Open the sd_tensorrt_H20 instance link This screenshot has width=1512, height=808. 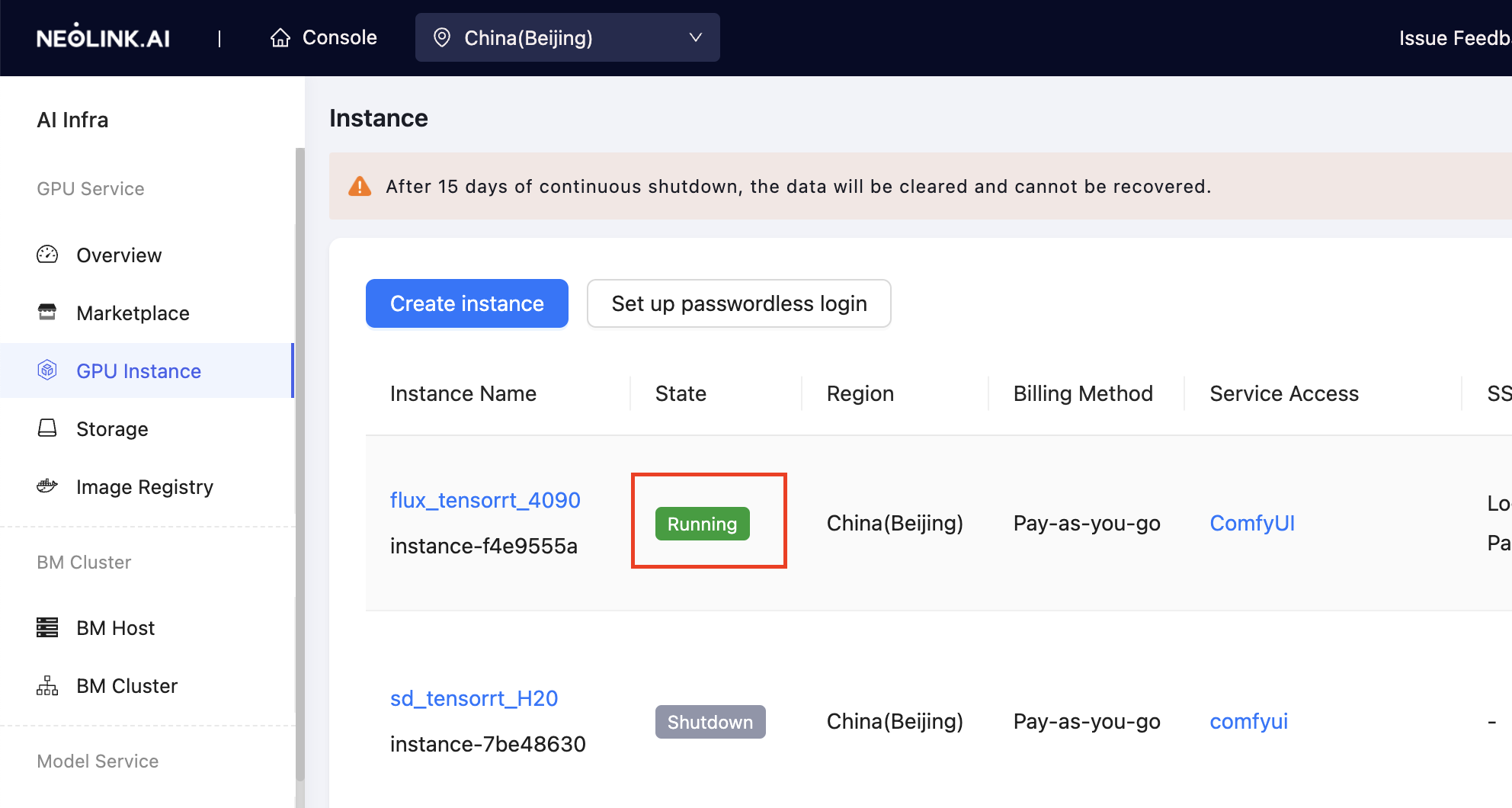click(x=474, y=698)
